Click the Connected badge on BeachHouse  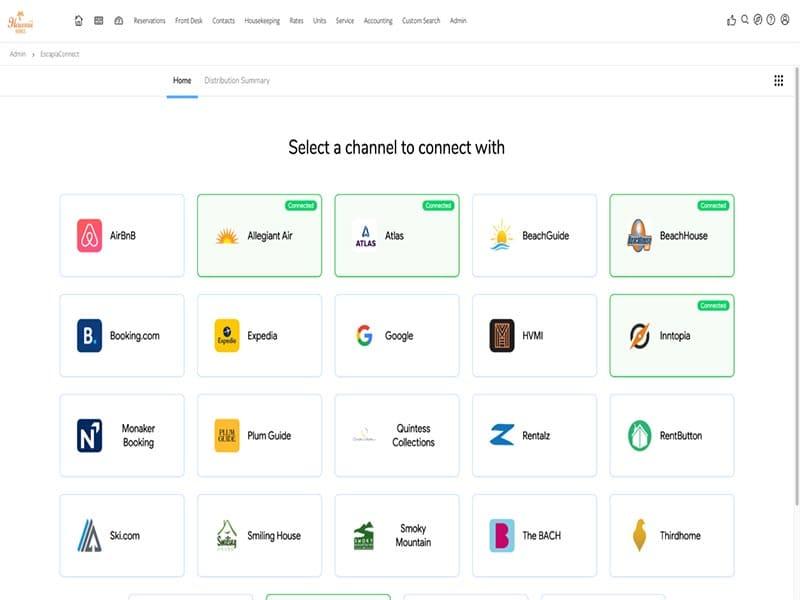click(x=713, y=206)
